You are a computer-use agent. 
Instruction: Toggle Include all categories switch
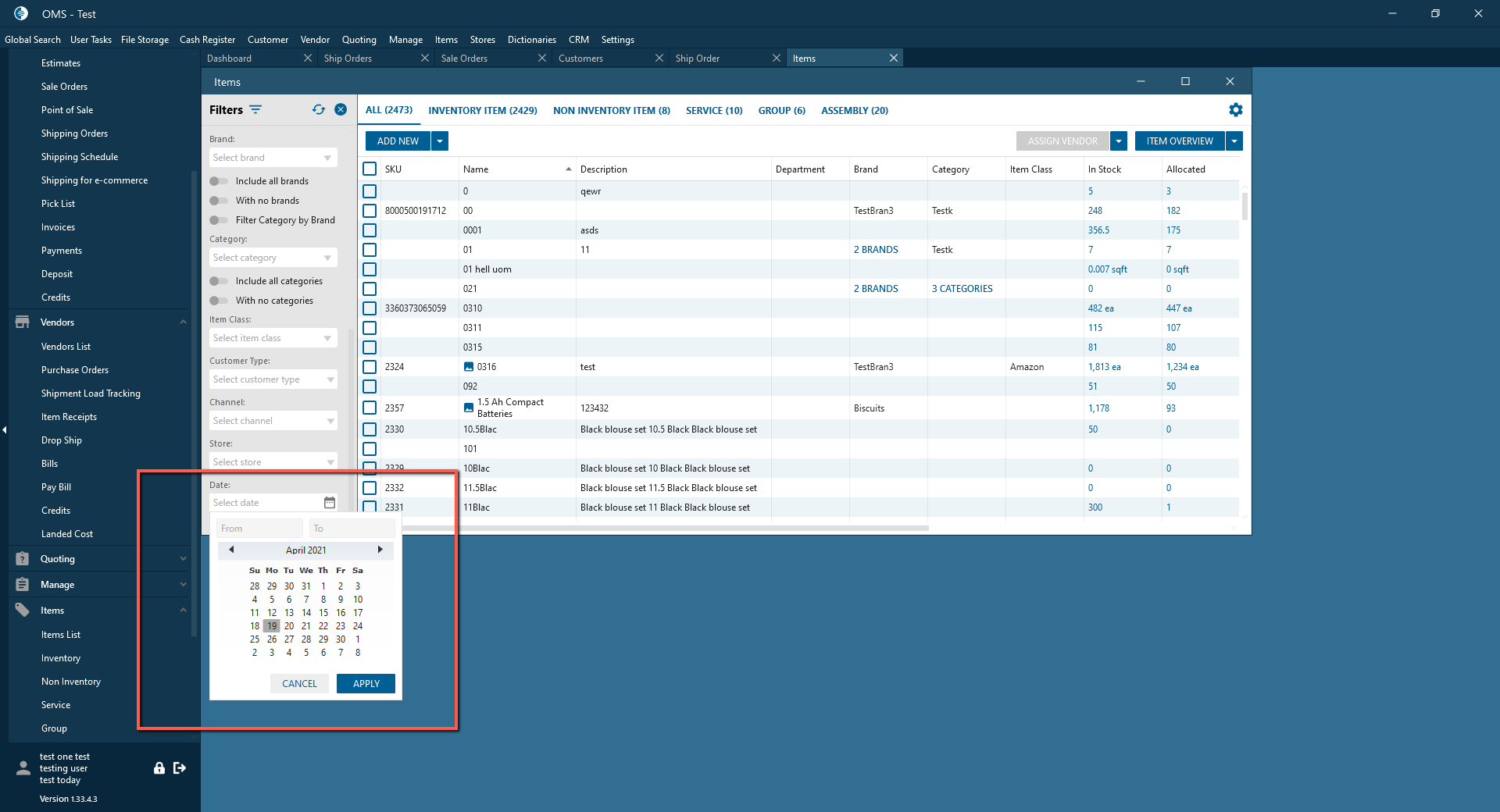pos(219,281)
